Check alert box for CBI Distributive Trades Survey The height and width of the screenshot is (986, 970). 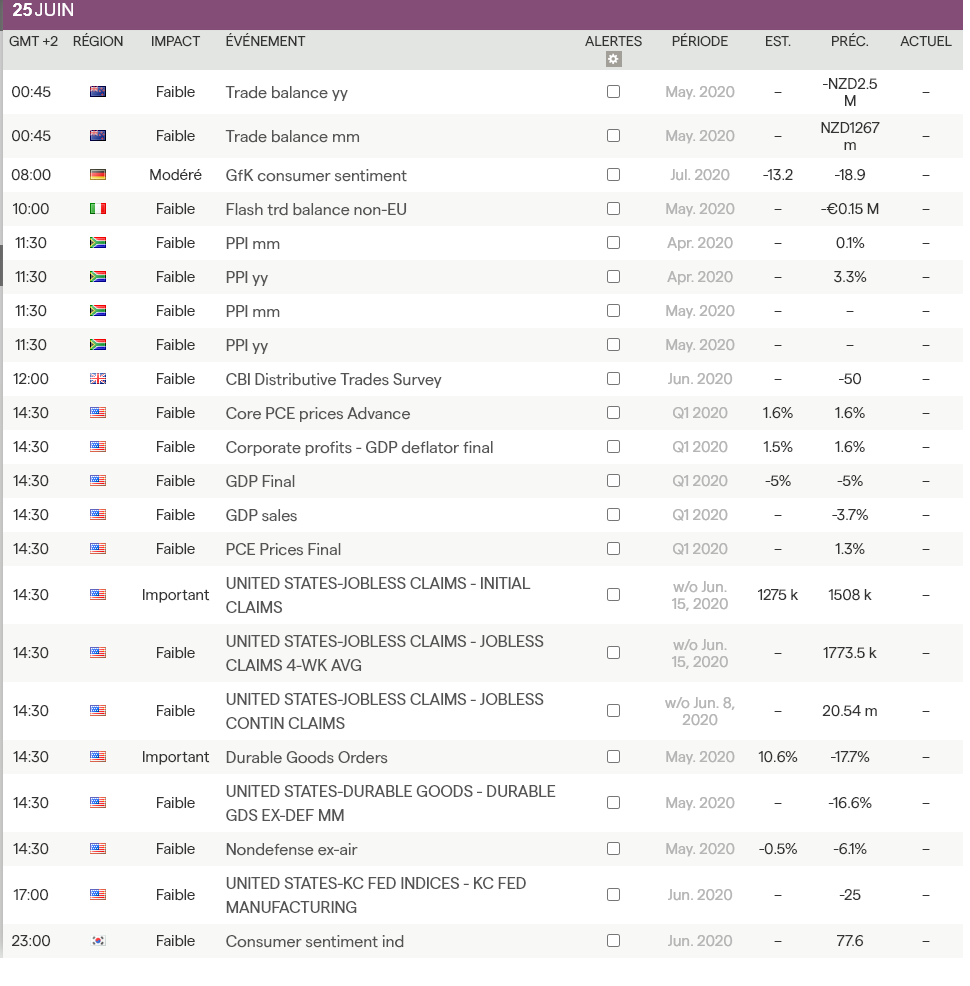click(614, 379)
